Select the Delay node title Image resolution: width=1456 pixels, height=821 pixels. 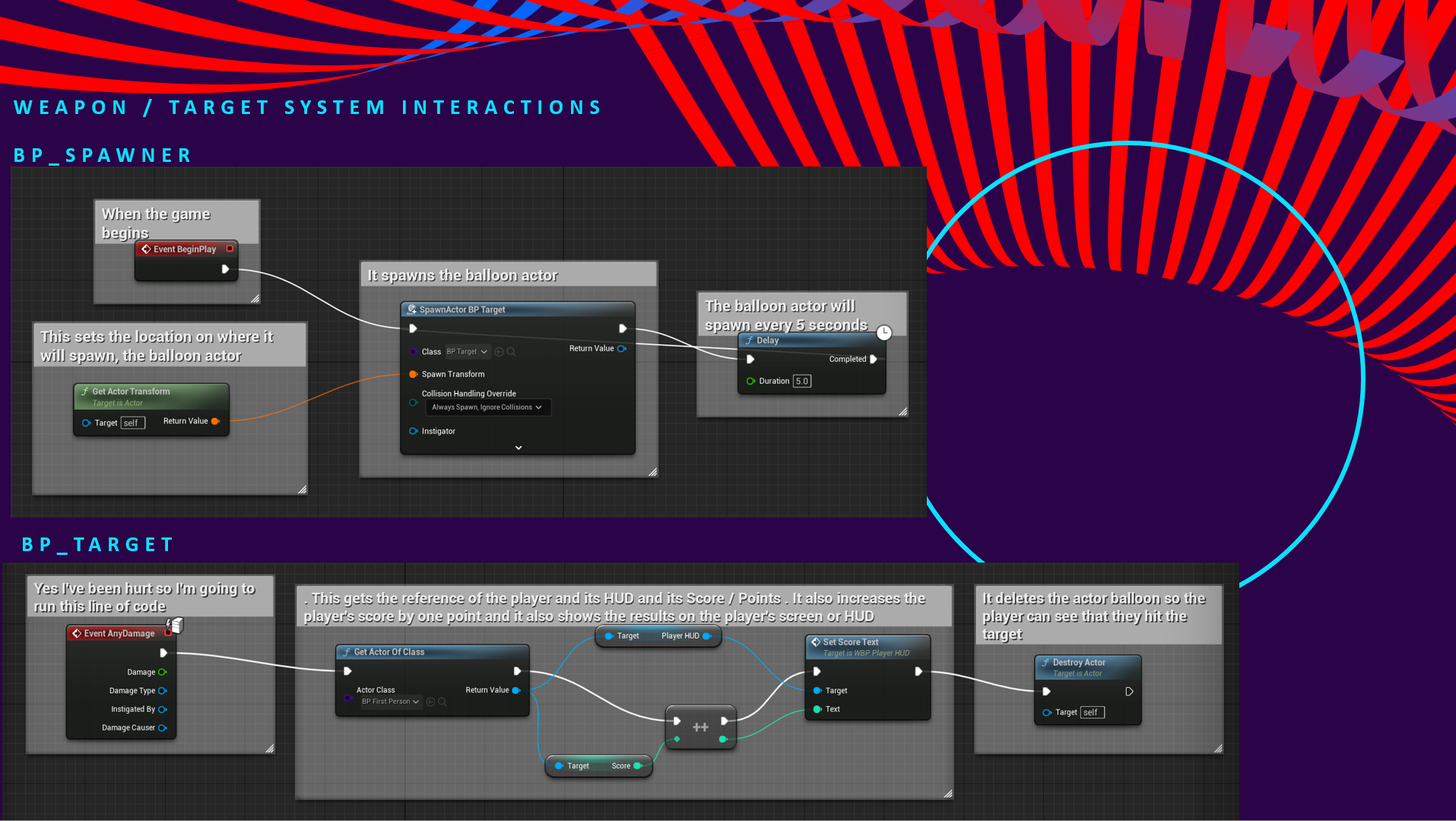click(768, 341)
